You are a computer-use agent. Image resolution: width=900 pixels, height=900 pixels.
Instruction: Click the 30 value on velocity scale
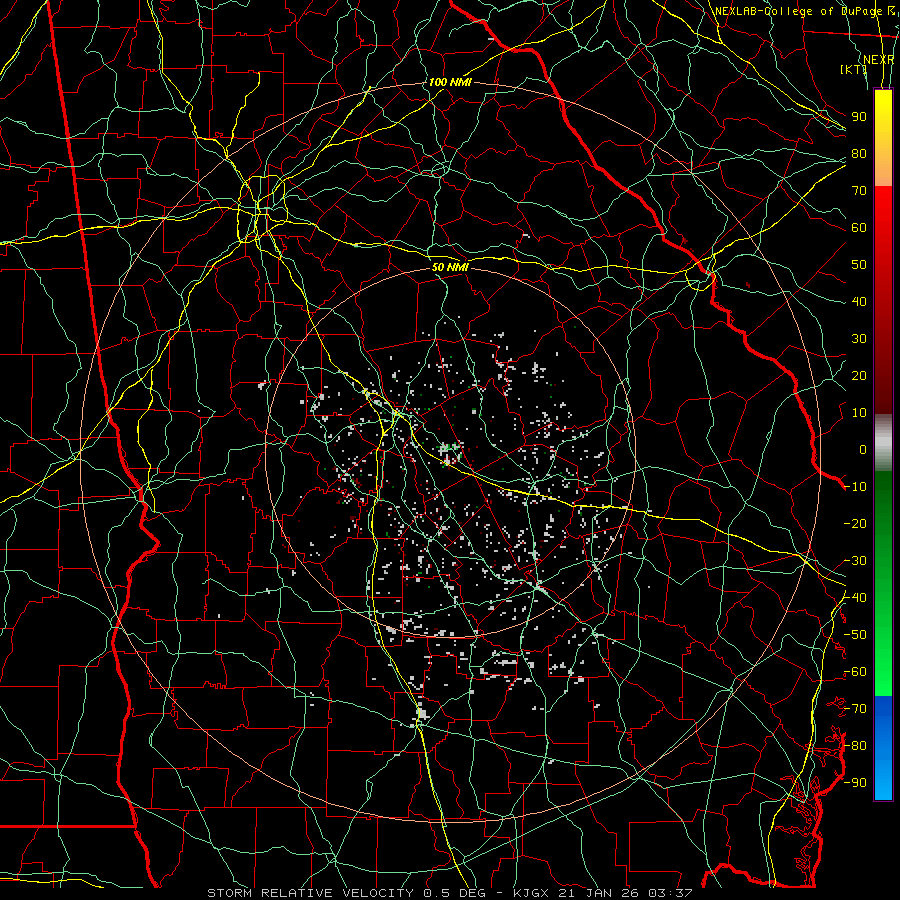859,339
